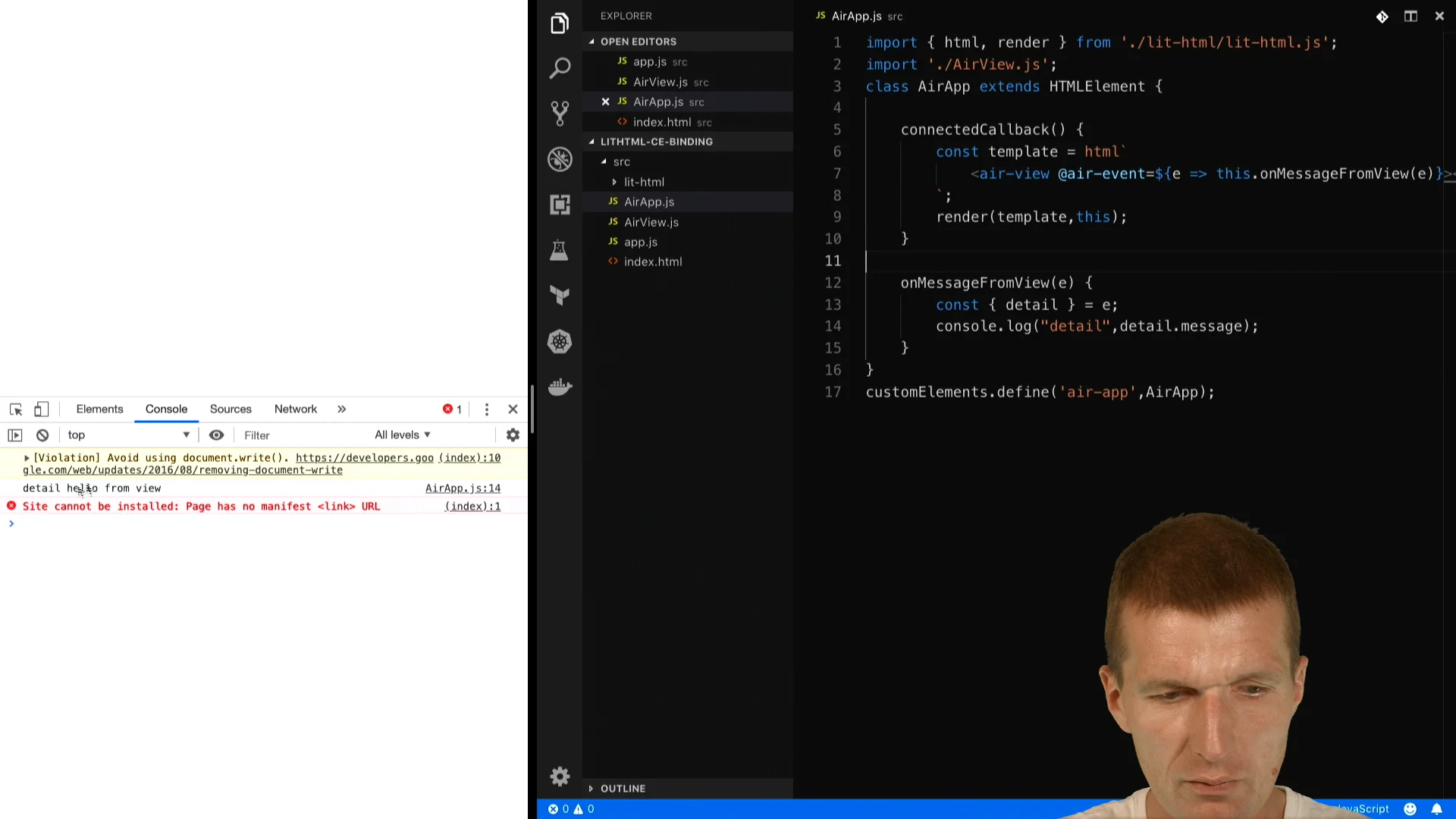The height and width of the screenshot is (819, 1456).
Task: Switch to the Elements tab in DevTools
Action: coord(99,408)
